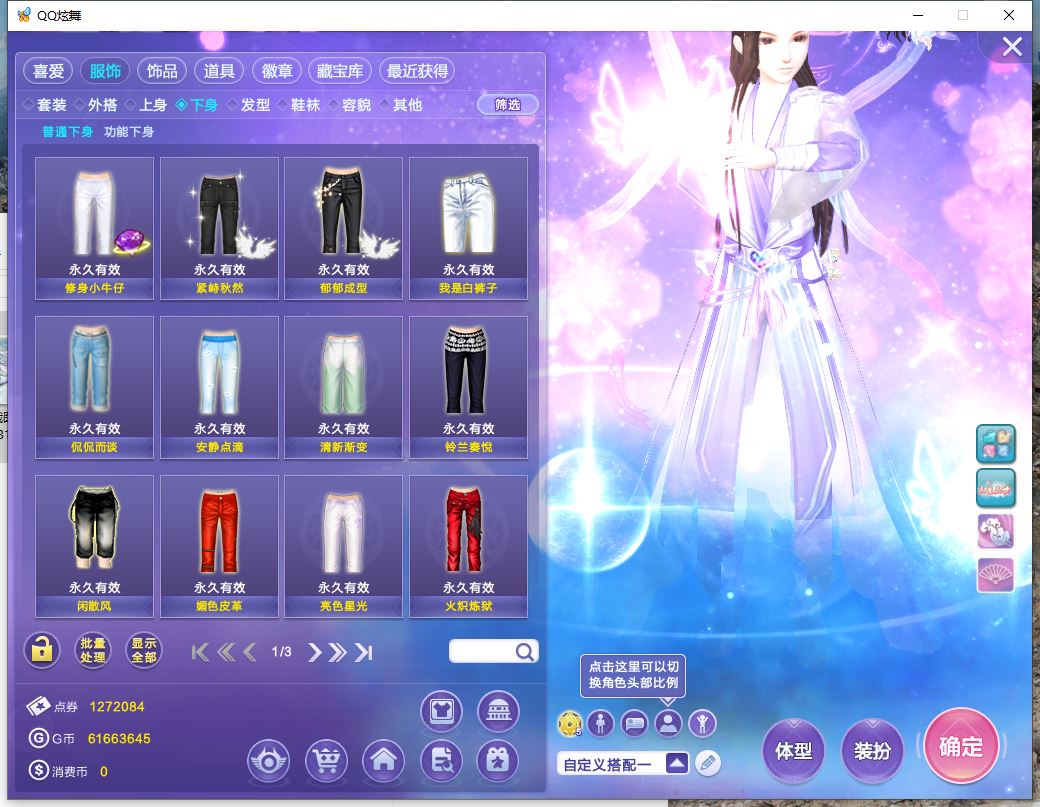This screenshot has width=1040, height=807.
Task: Select the 我是白裤子 pants item
Action: (468, 228)
